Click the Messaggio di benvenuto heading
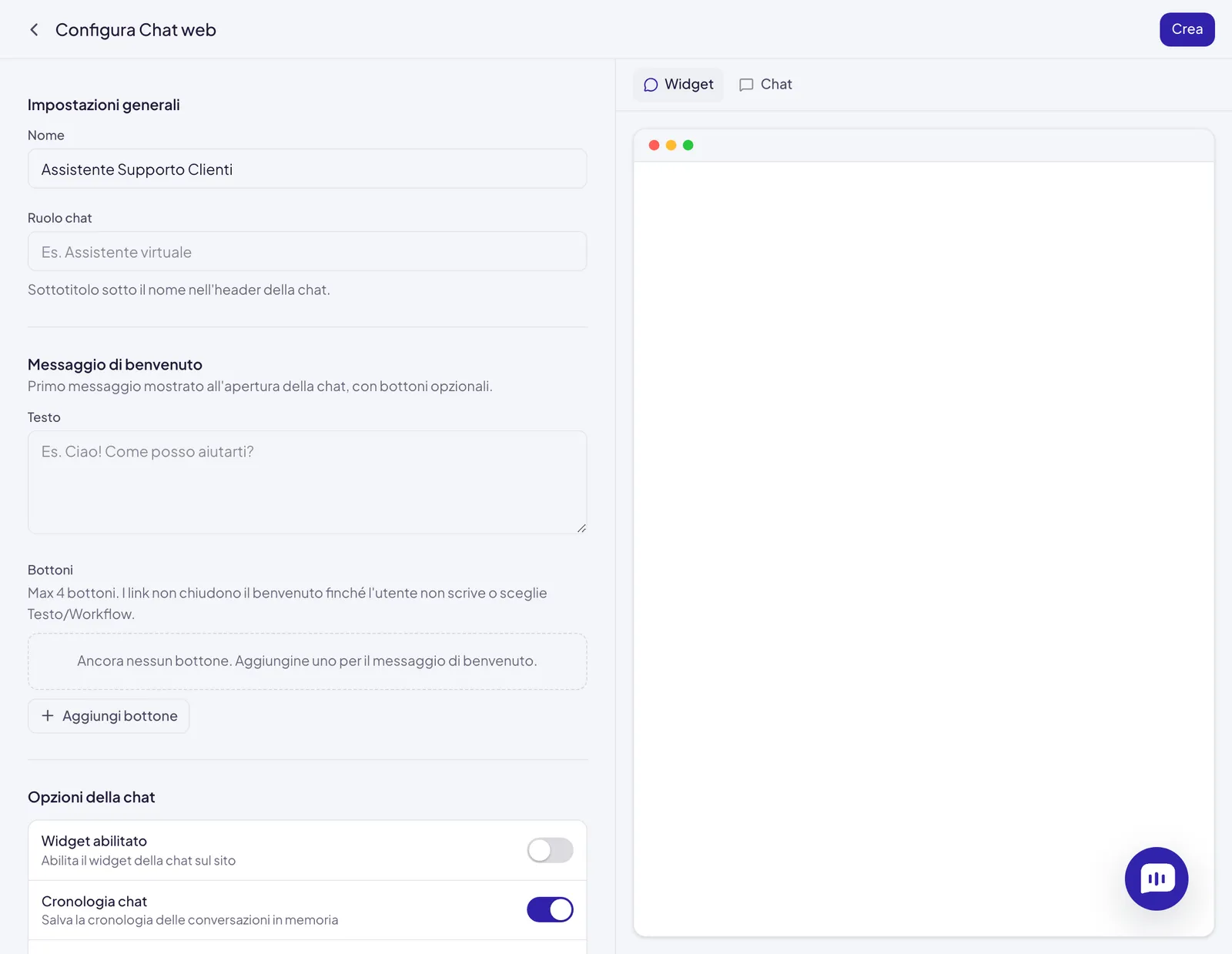The width and height of the screenshot is (1232, 954). (115, 364)
